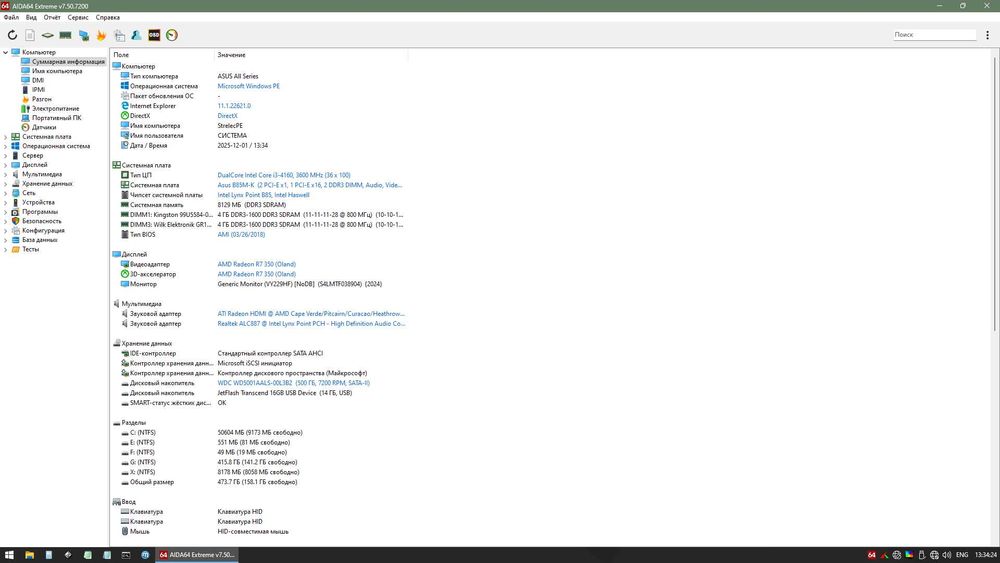Click in the Поиск search field
This screenshot has width=1000, height=563.
coord(934,34)
